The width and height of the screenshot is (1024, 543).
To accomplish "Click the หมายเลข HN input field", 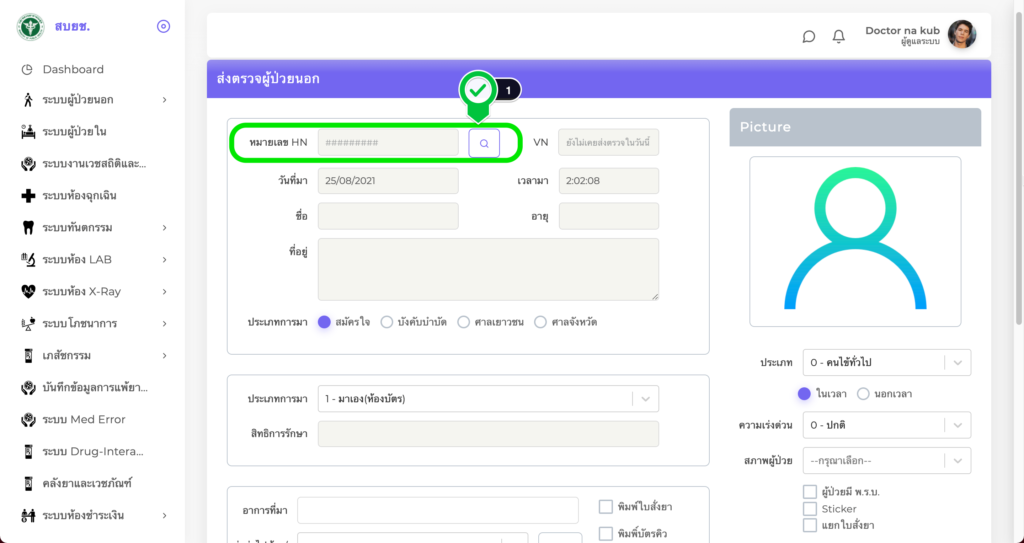I will click(x=388, y=143).
